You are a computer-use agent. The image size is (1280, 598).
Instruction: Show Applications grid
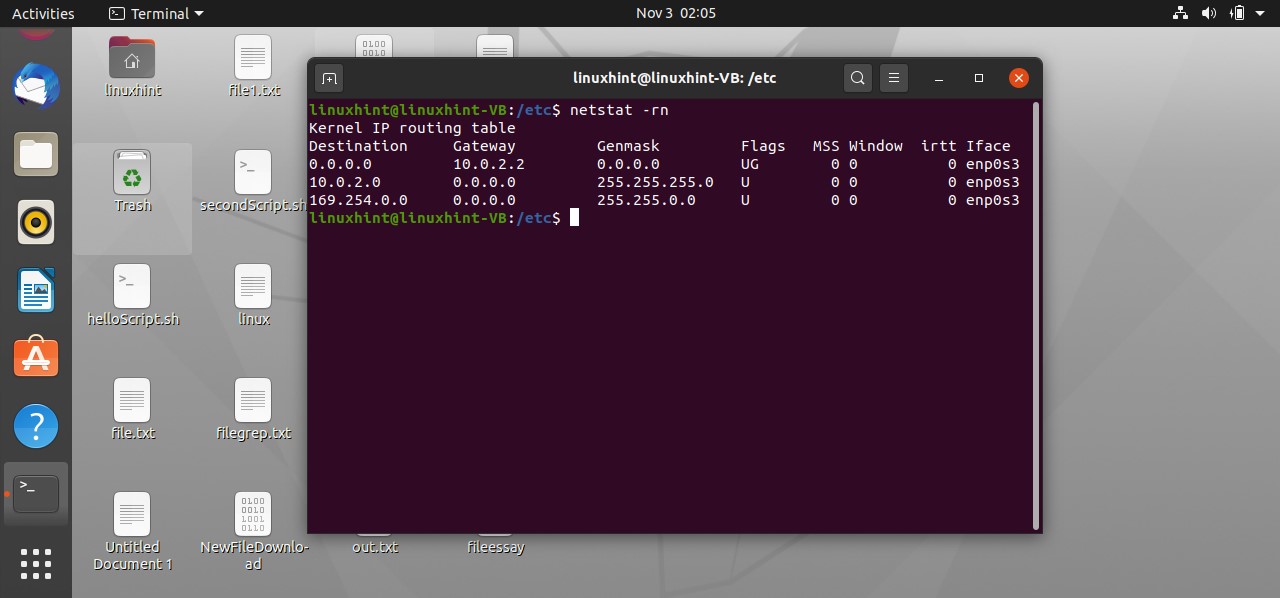tap(36, 564)
